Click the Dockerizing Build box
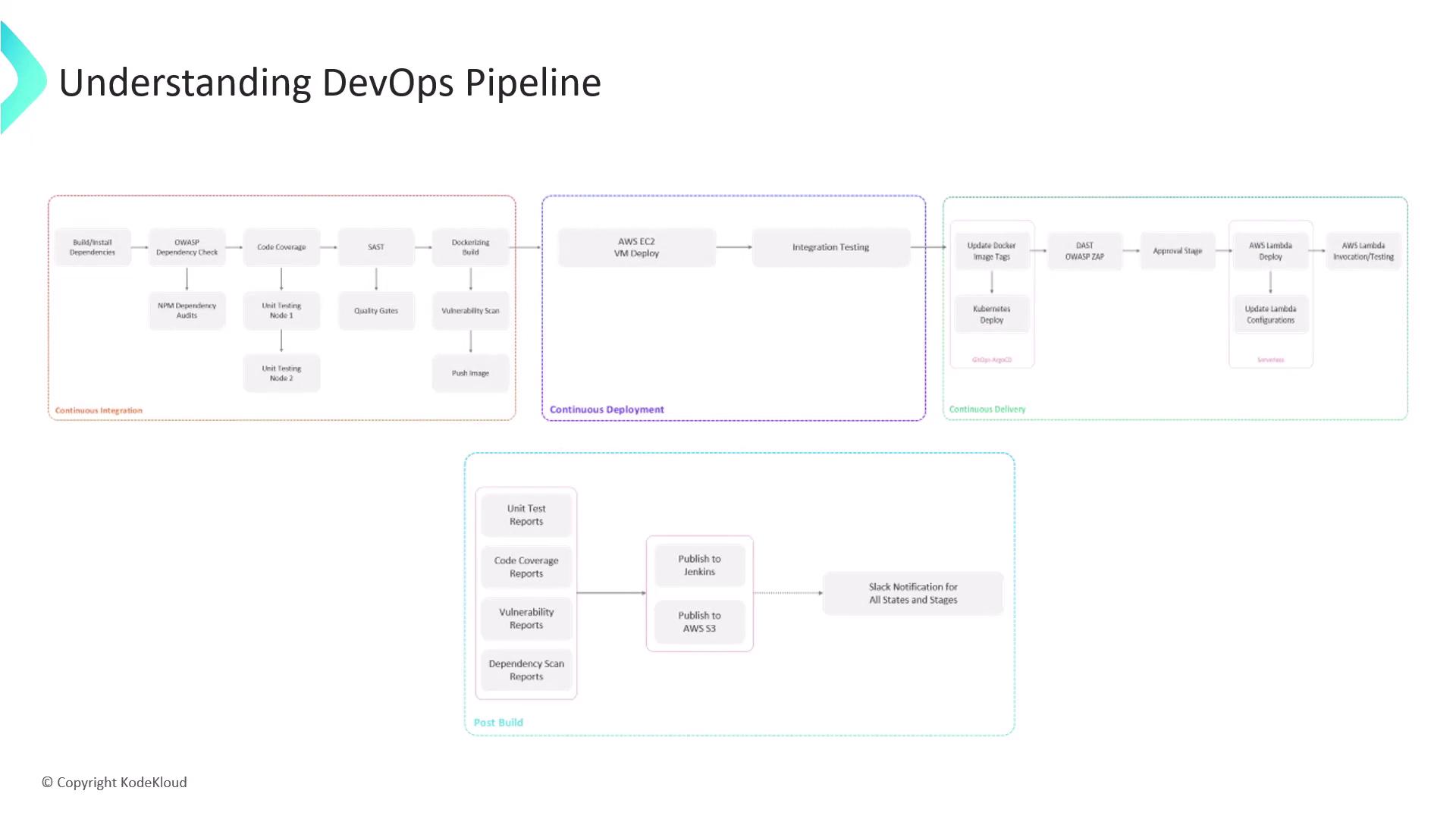The height and width of the screenshot is (819, 1456). tap(470, 247)
